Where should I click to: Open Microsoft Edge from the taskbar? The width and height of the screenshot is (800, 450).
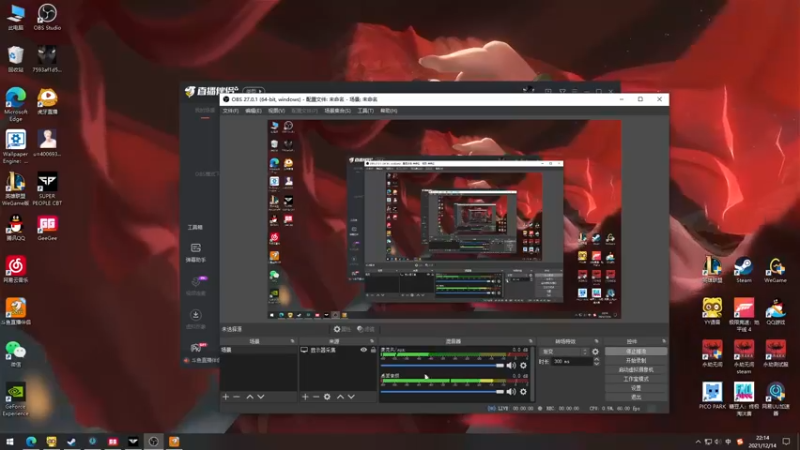(31, 441)
